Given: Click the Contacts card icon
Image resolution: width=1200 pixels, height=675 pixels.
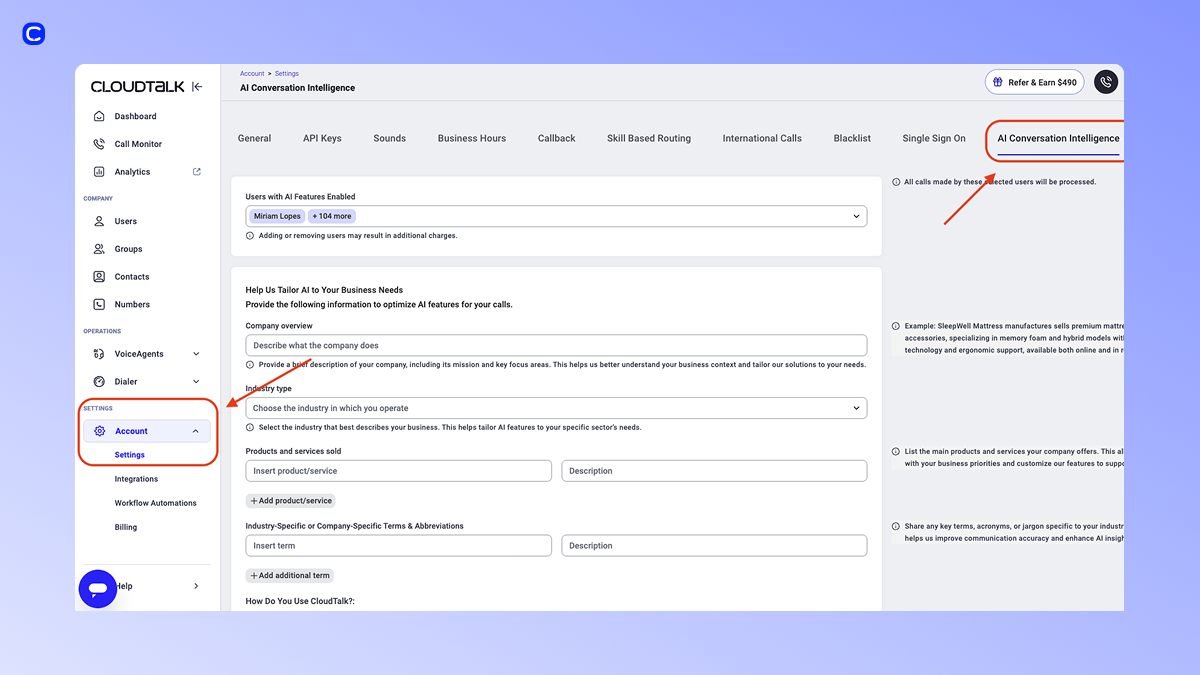Looking at the screenshot, I should point(99,277).
